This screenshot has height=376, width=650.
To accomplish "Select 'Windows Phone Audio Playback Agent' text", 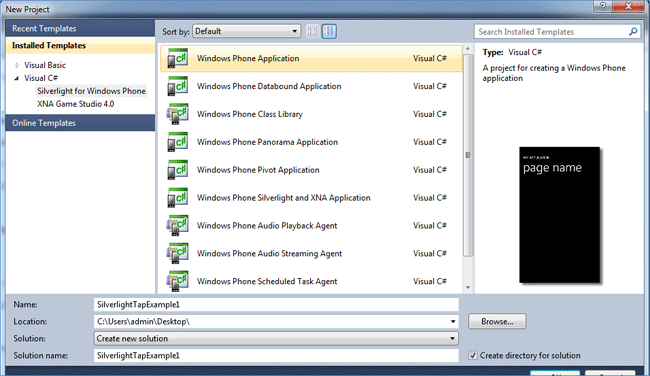I will 267,226.
